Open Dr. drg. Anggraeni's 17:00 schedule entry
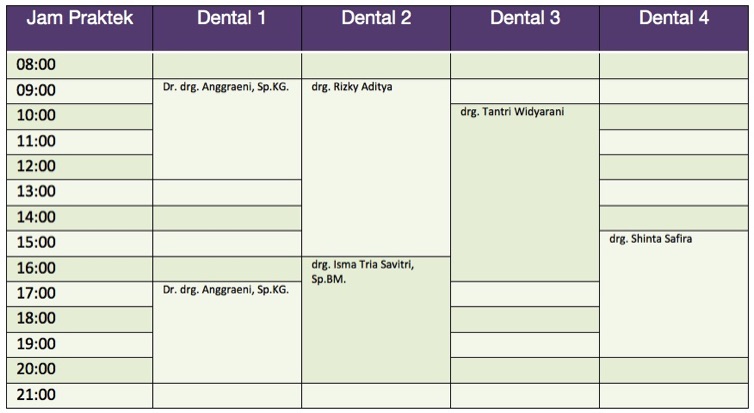The height and width of the screenshot is (413, 754). coord(226,290)
